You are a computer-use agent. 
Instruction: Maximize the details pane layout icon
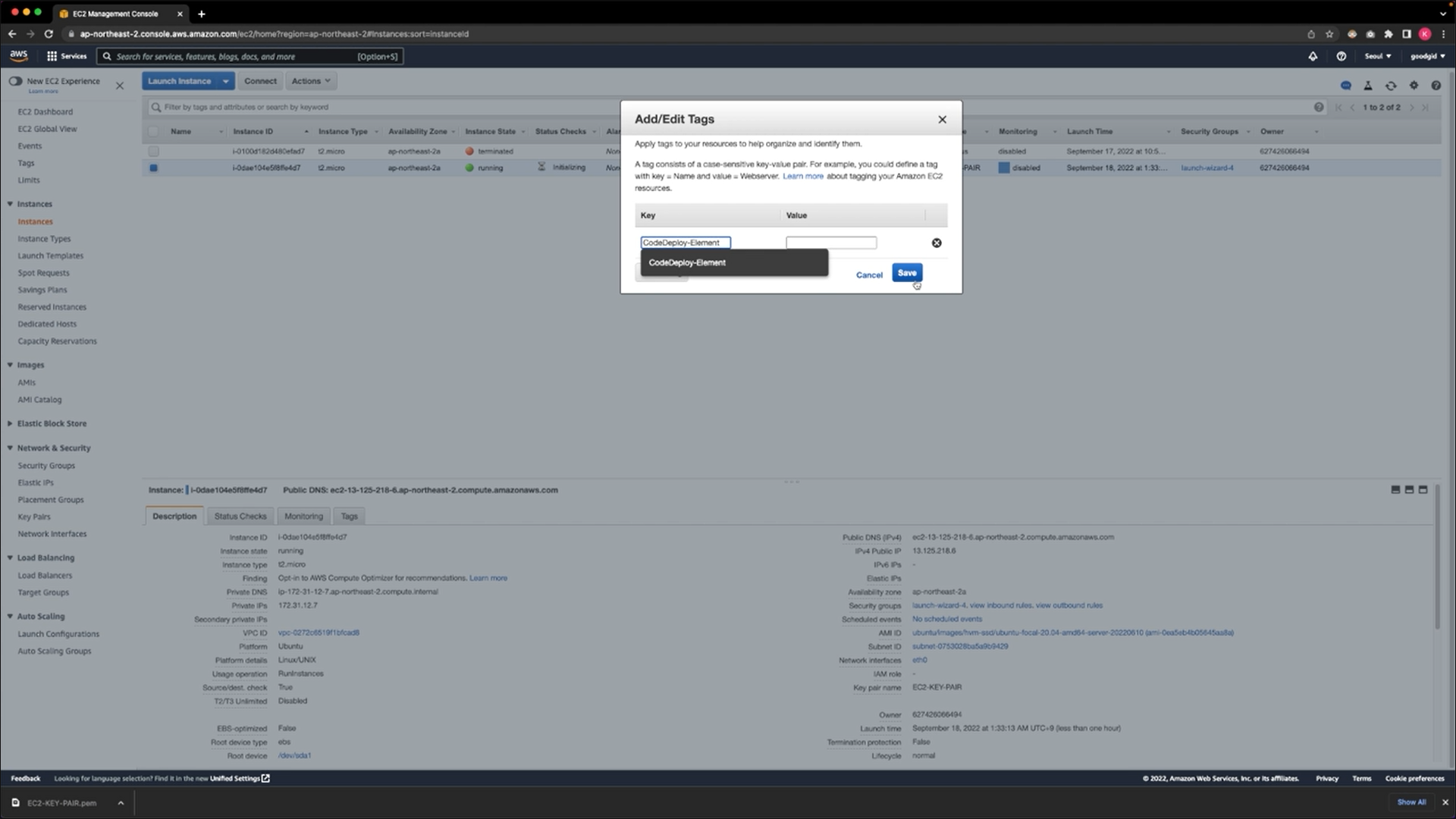click(1423, 490)
